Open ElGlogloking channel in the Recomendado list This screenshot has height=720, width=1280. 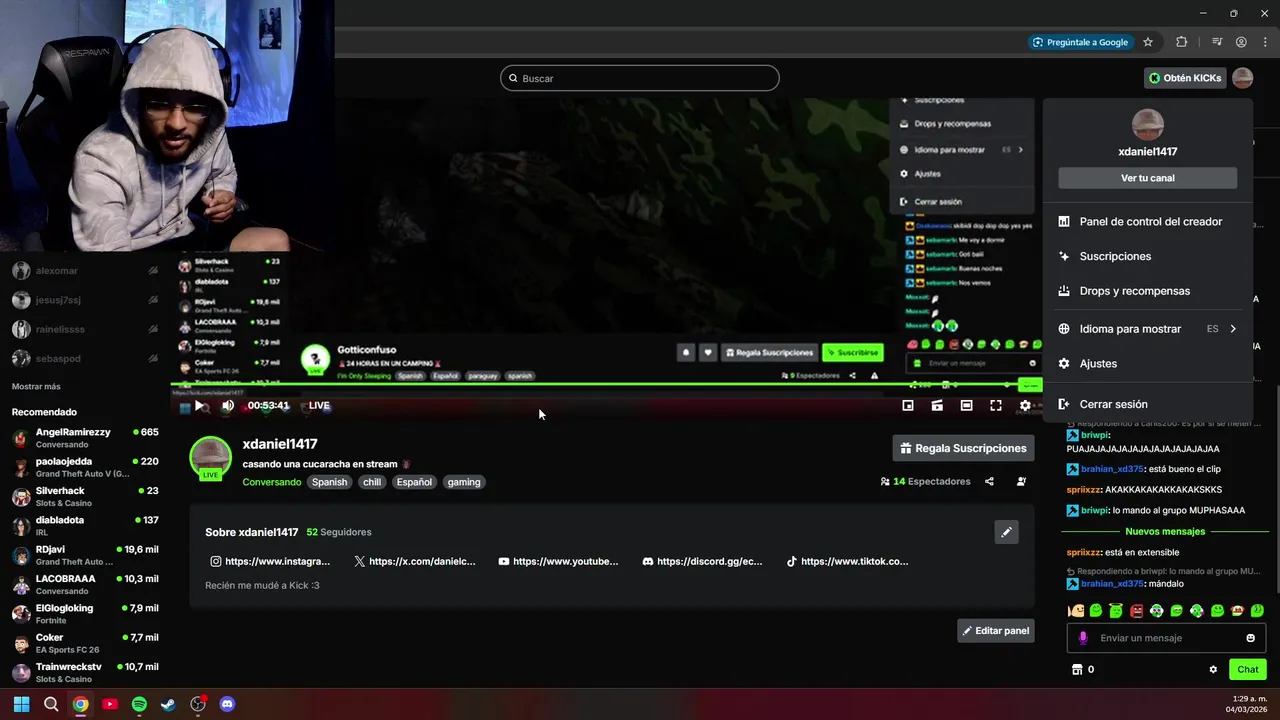(85, 614)
